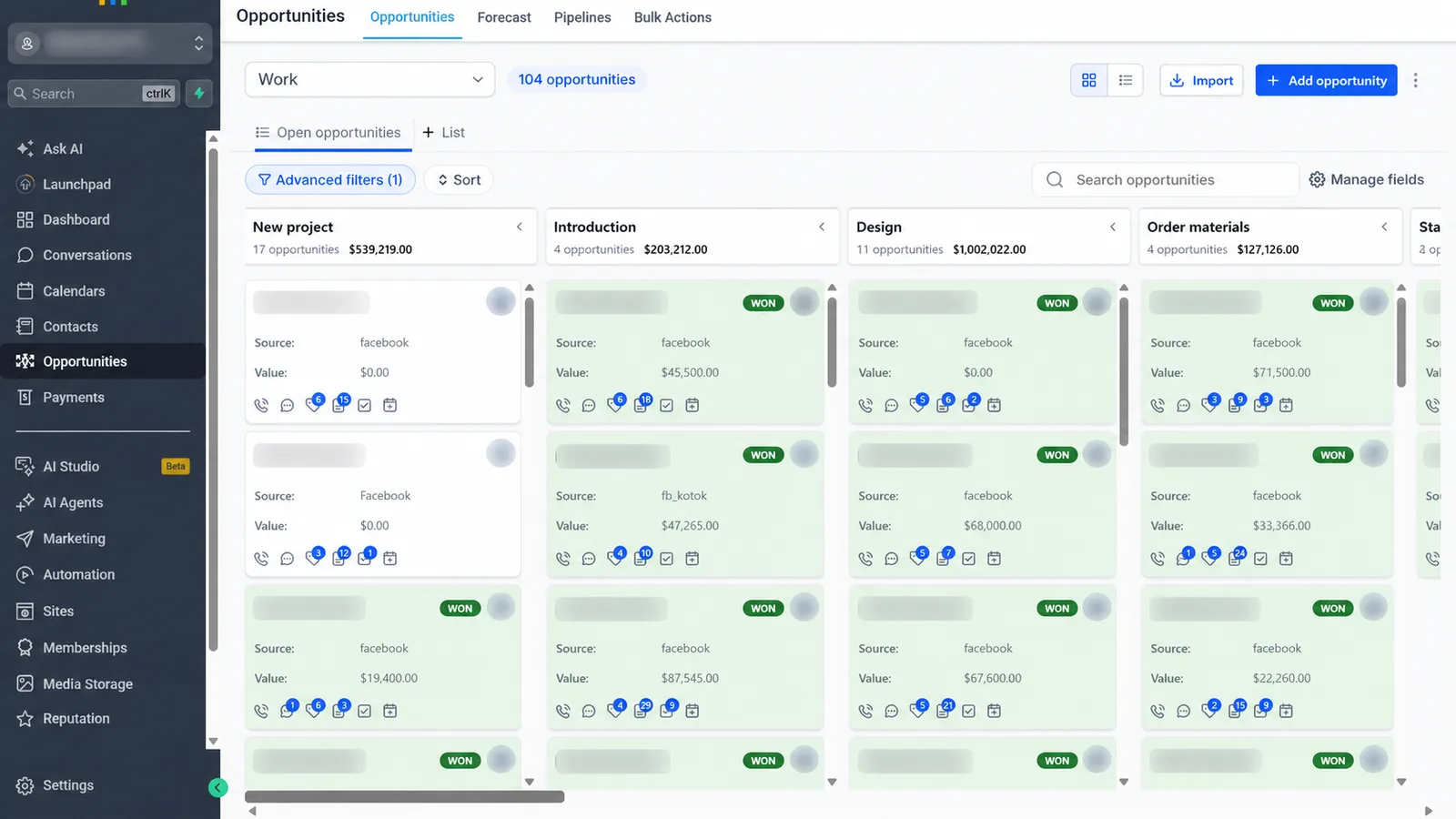The width and height of the screenshot is (1456, 819).
Task: Click the task checkbox icon on the $68,000.00 card
Action: 968,559
